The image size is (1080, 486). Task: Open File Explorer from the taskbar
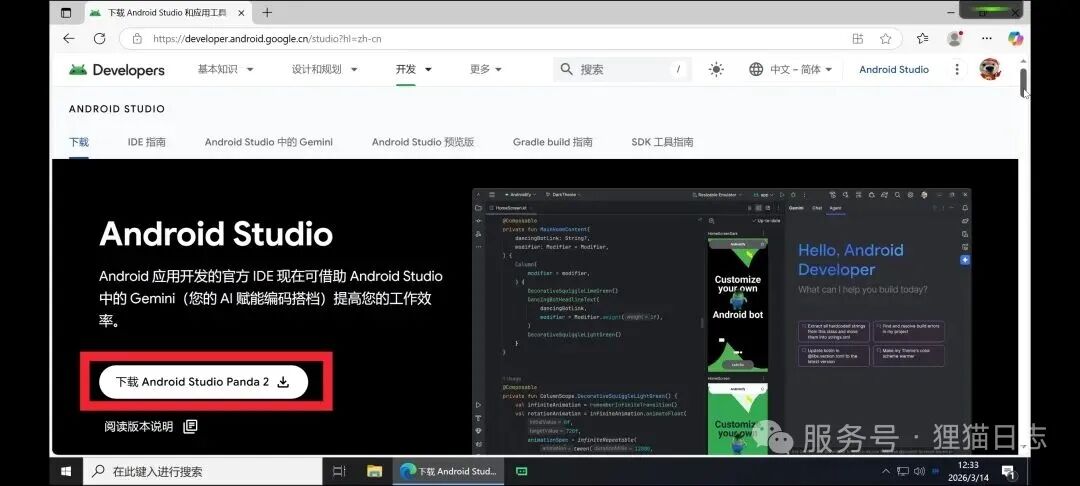click(374, 472)
